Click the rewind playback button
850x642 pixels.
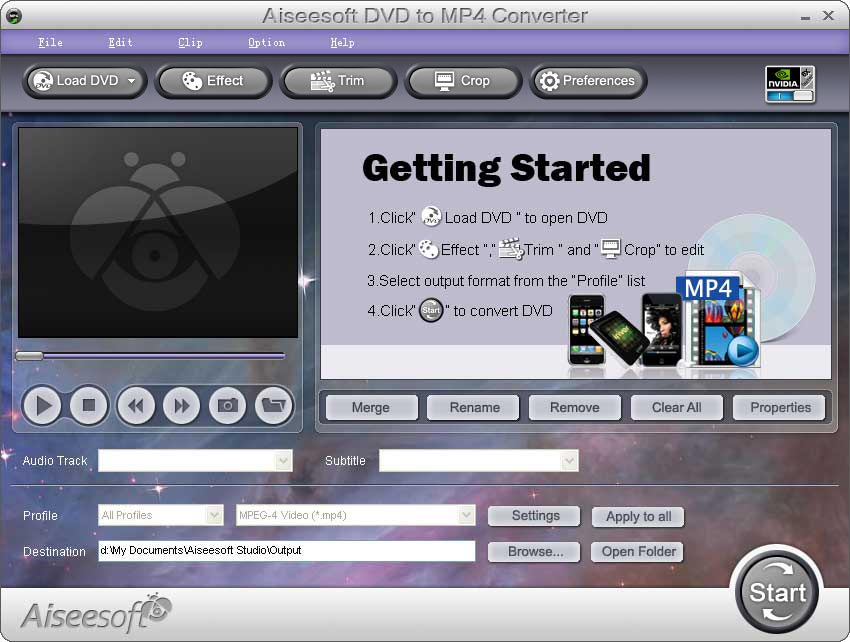click(136, 405)
